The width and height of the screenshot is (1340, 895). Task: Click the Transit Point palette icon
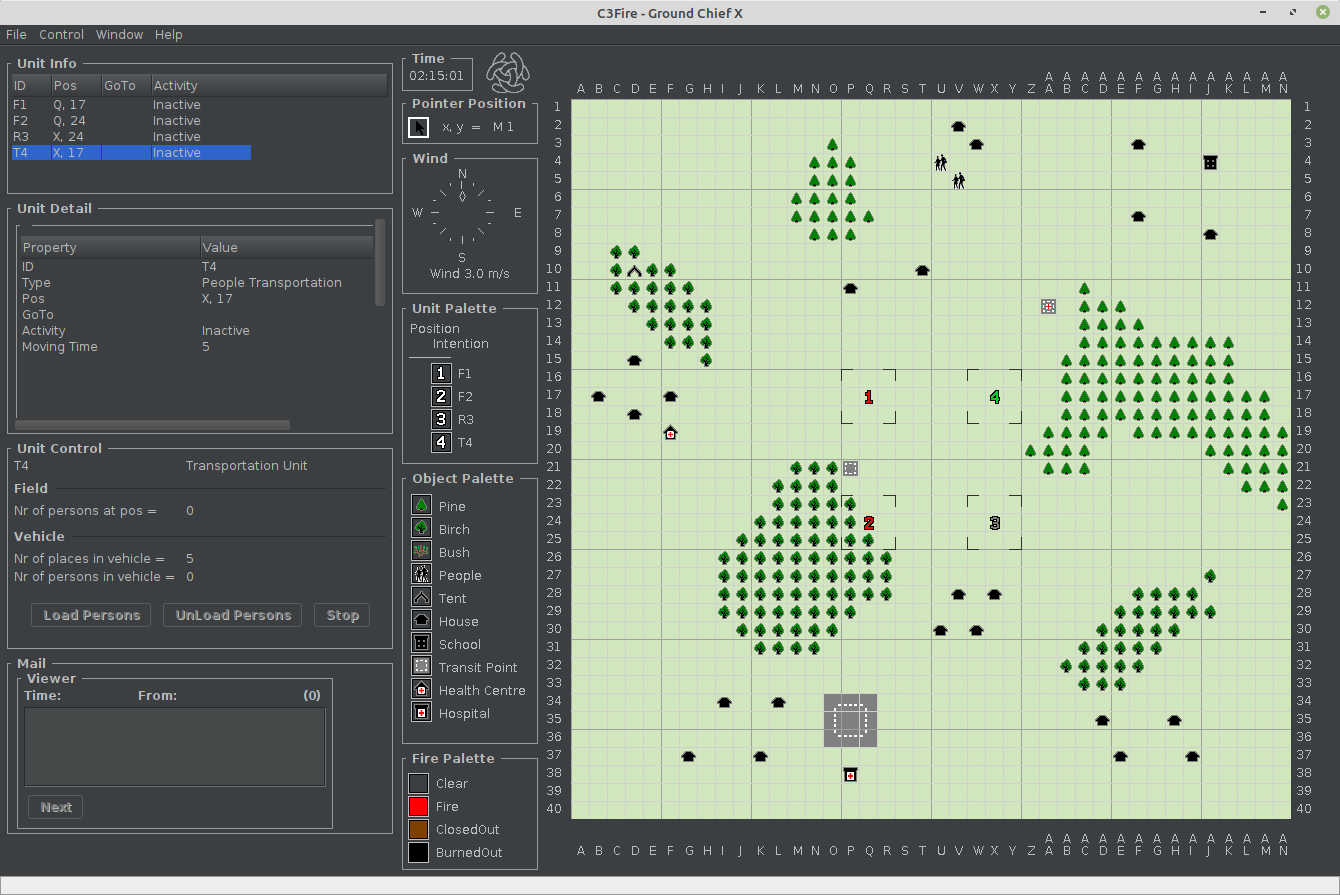(421, 667)
